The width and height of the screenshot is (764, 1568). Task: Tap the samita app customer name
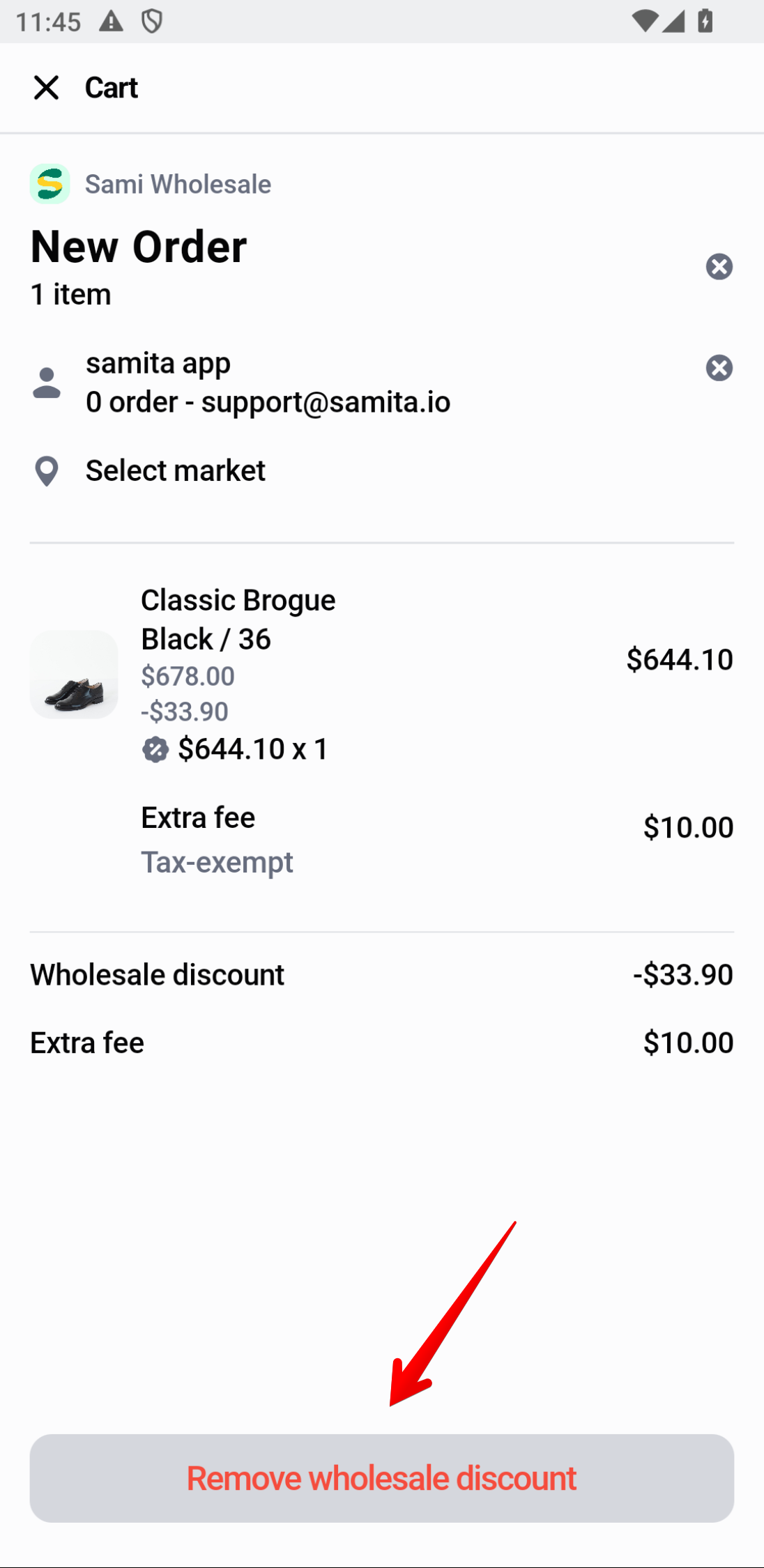coord(158,364)
